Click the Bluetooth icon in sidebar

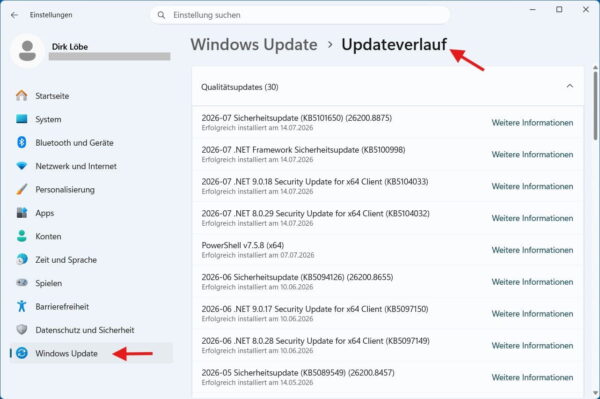pyautogui.click(x=22, y=142)
